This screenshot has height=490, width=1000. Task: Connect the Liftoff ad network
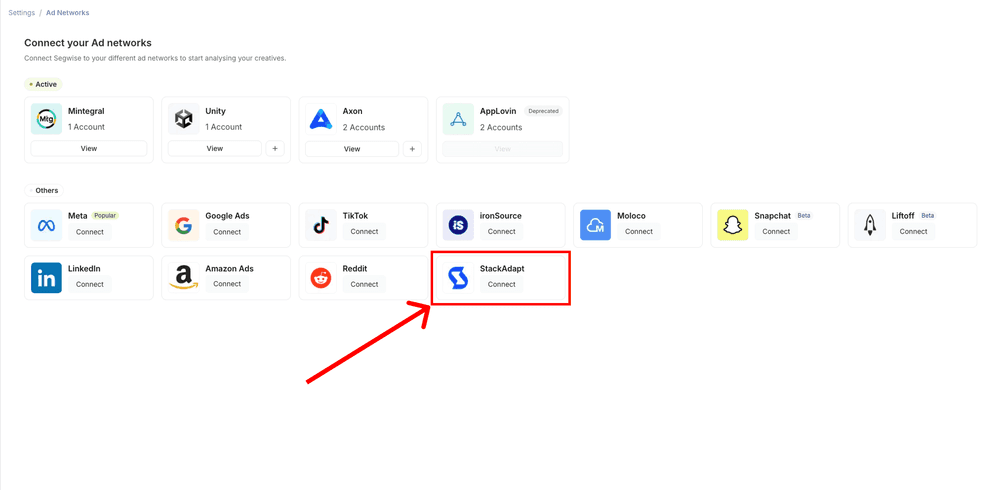pos(913,232)
